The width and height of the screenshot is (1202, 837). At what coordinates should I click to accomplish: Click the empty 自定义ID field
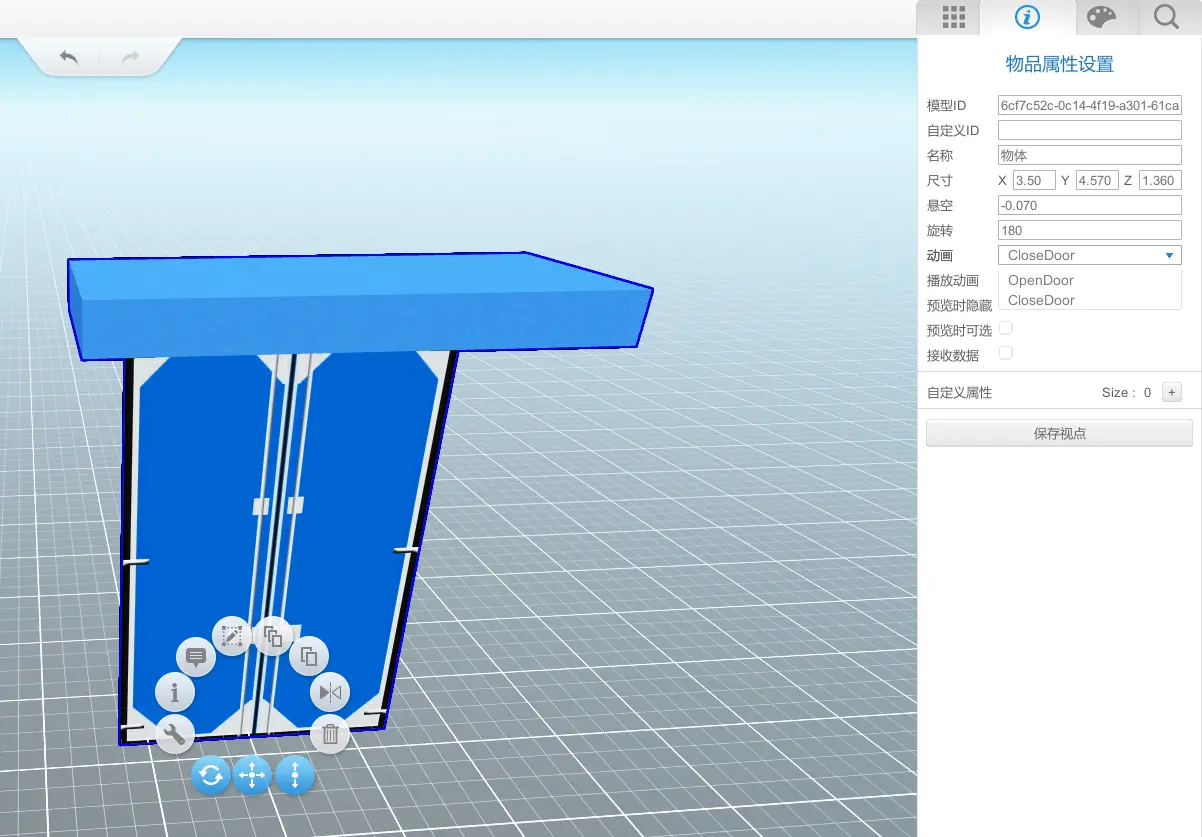click(1090, 130)
